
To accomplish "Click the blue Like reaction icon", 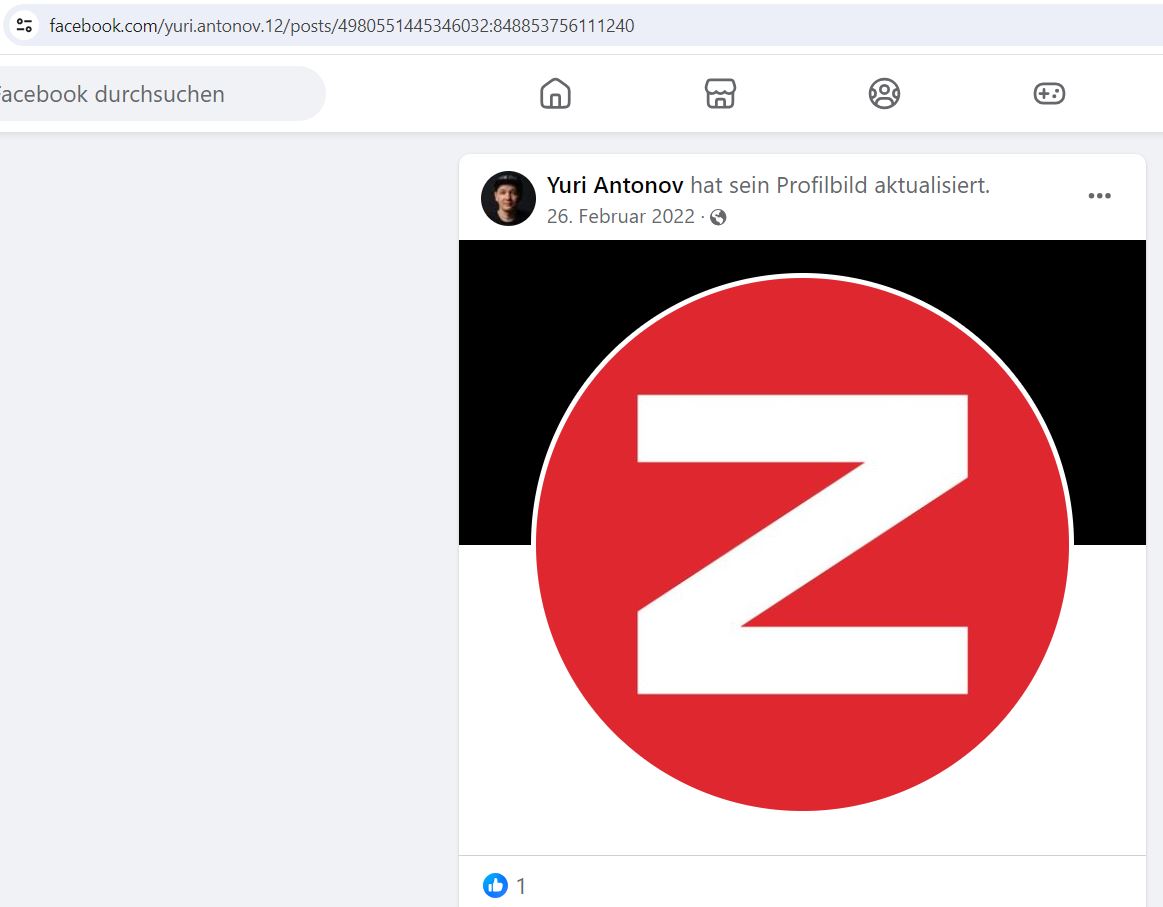I will [x=495, y=885].
